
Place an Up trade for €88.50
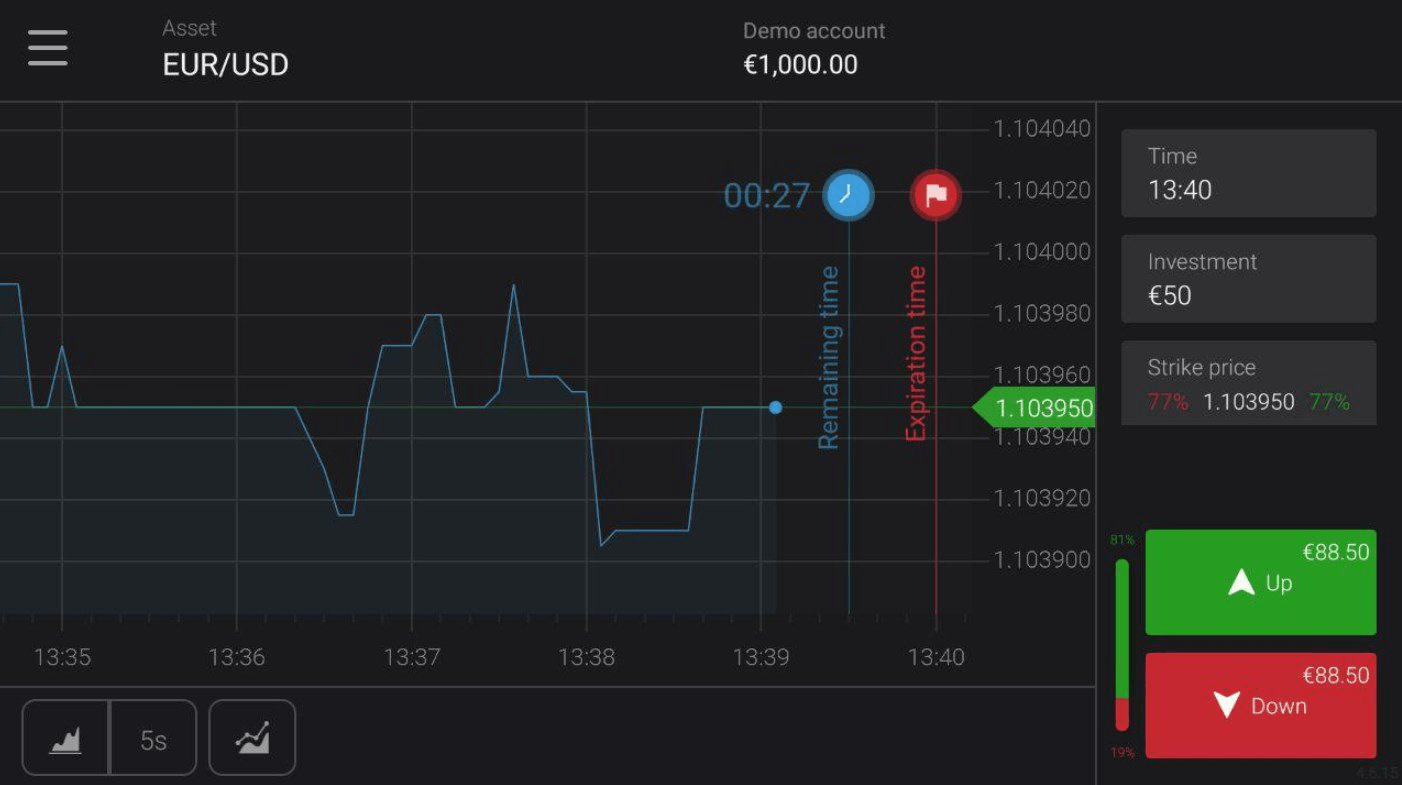click(x=1261, y=582)
